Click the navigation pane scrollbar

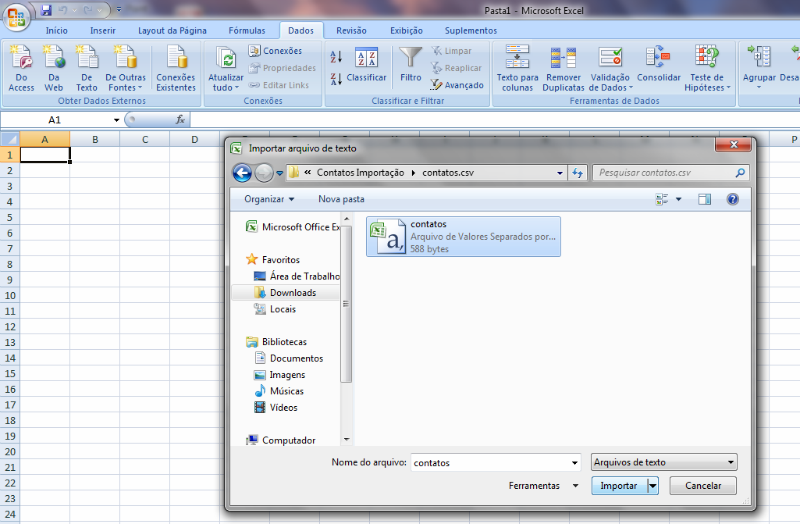[x=346, y=304]
